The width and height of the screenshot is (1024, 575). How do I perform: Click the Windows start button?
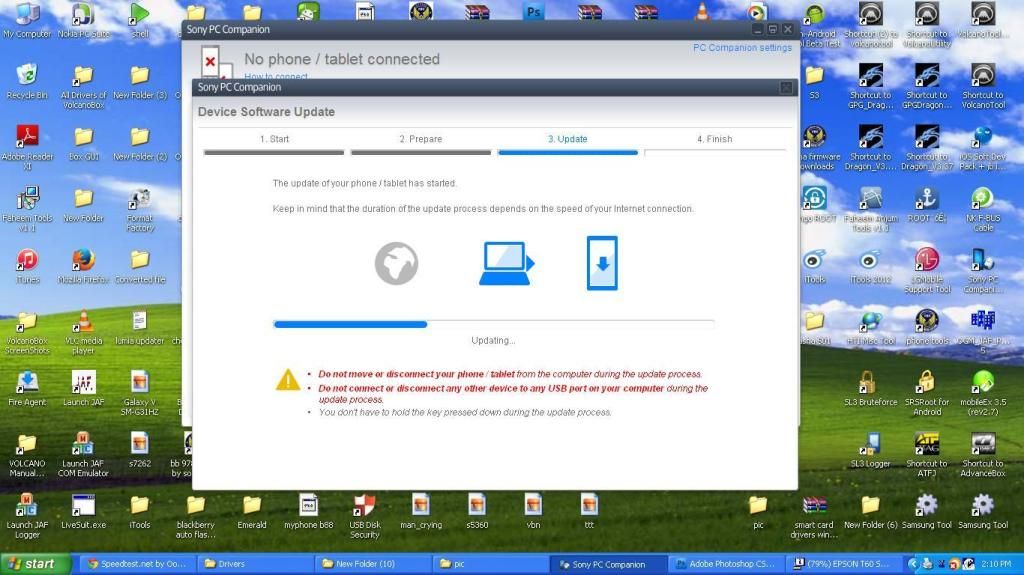[x=35, y=564]
